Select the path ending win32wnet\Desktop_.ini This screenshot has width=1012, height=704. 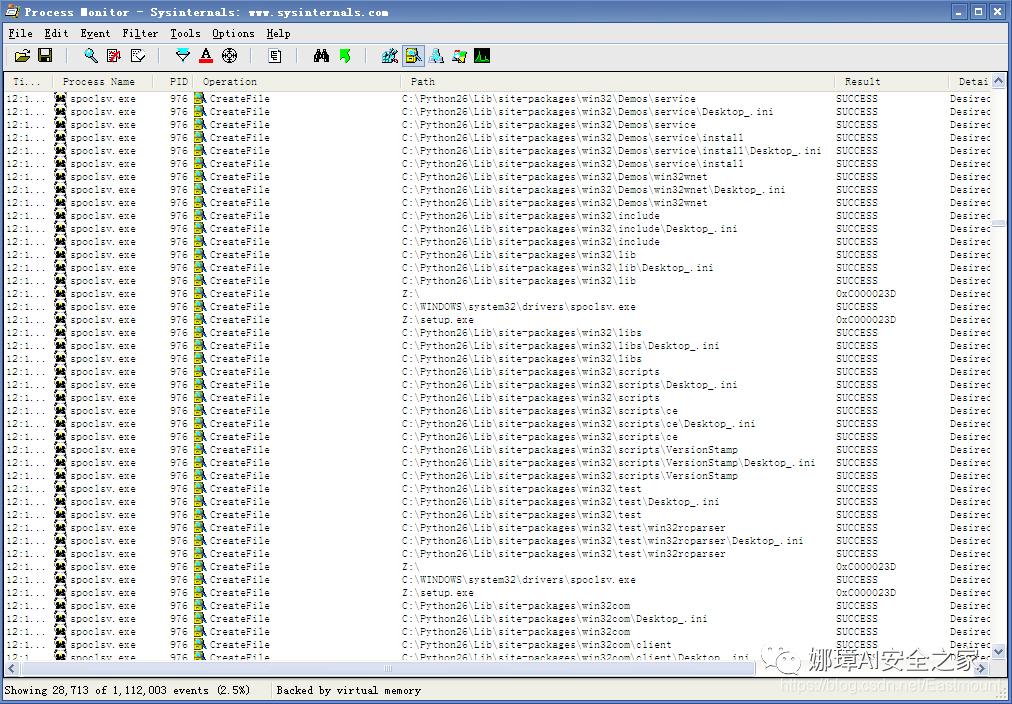(593, 190)
